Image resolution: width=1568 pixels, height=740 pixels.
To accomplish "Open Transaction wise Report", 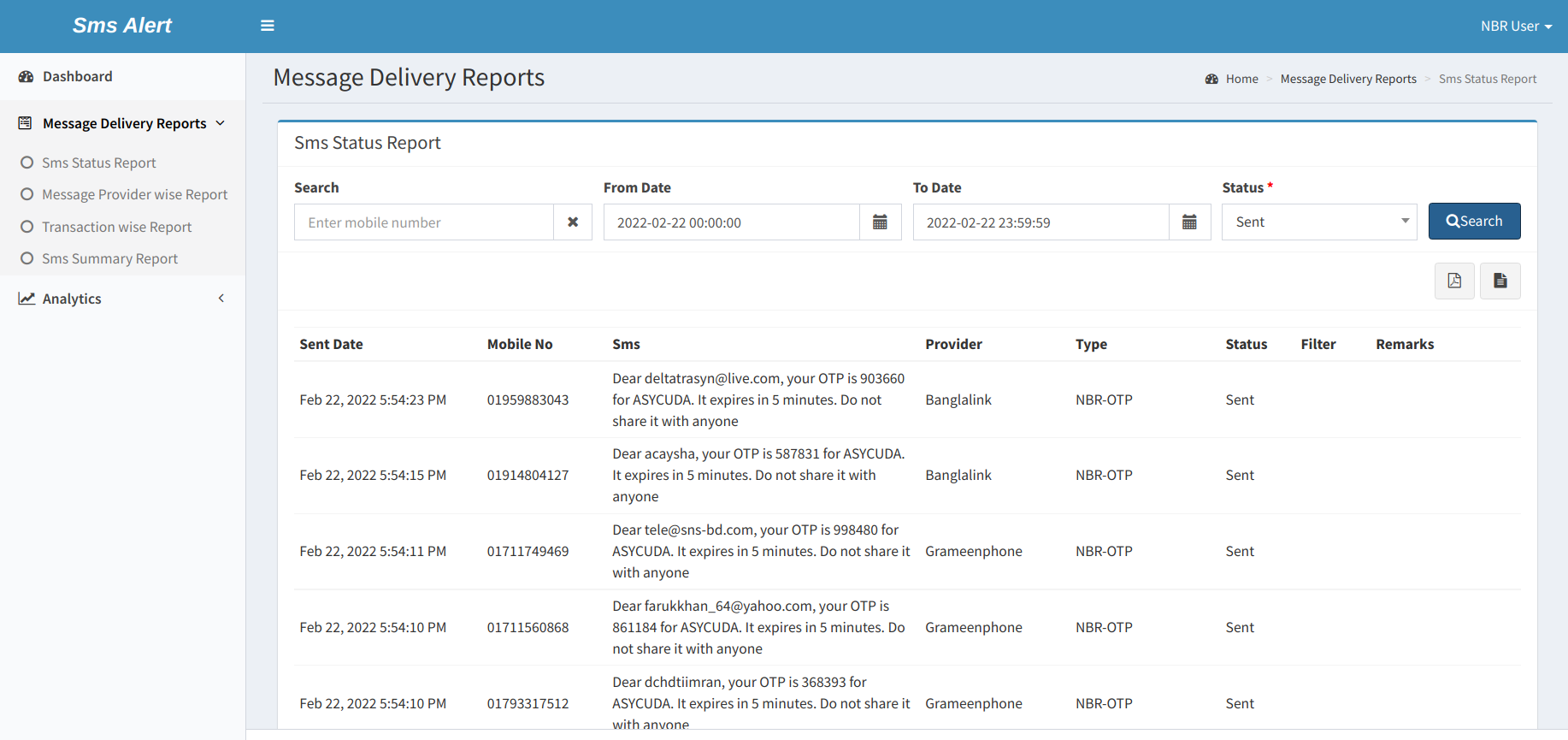I will 116,227.
